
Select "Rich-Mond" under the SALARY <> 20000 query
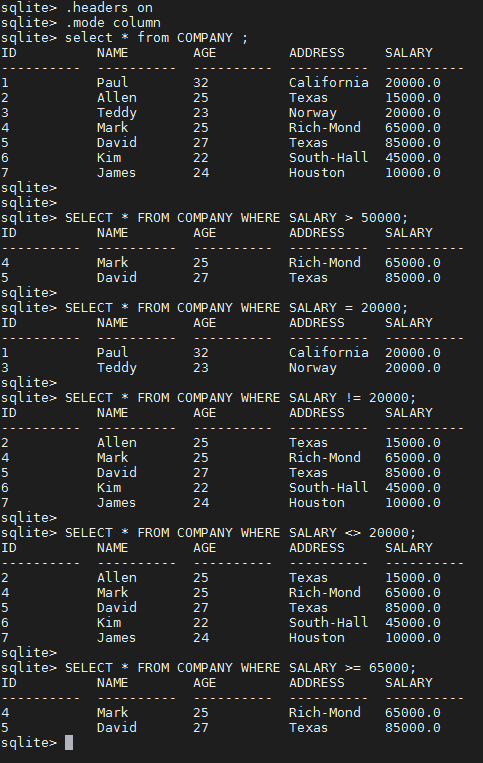325,593
